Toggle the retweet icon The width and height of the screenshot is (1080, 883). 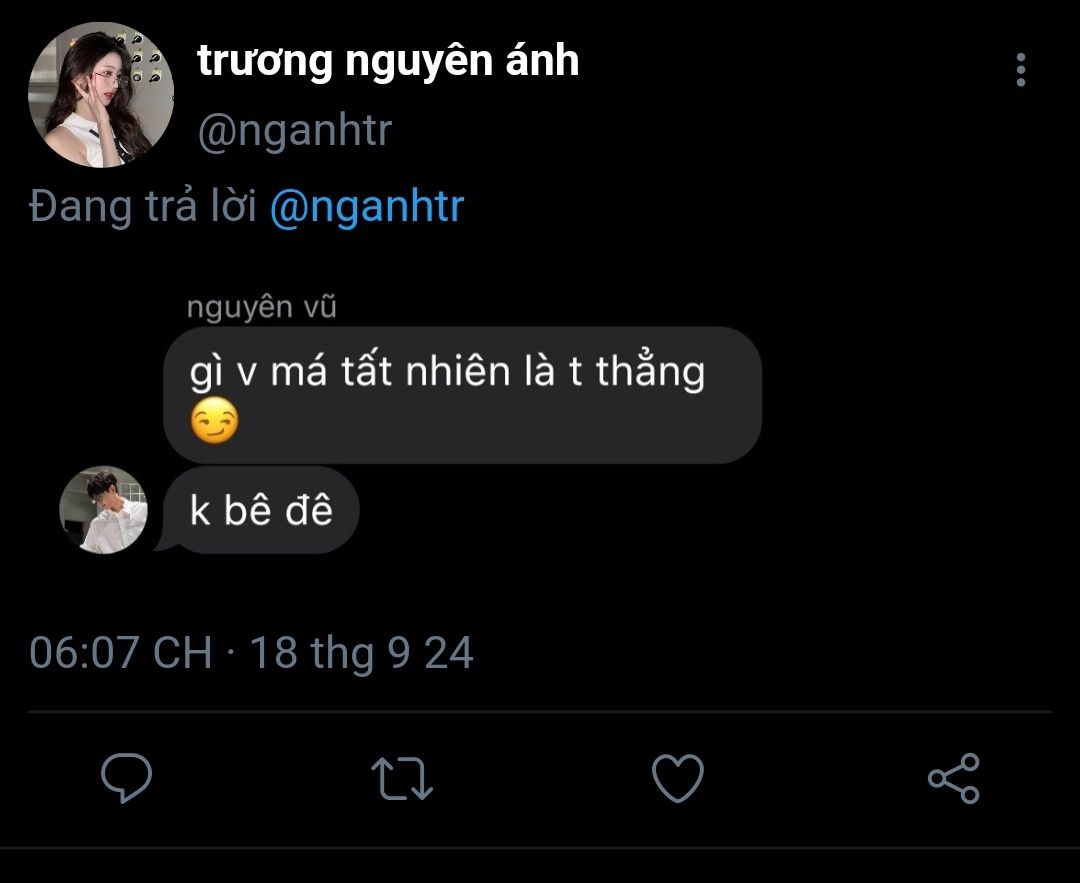402,779
